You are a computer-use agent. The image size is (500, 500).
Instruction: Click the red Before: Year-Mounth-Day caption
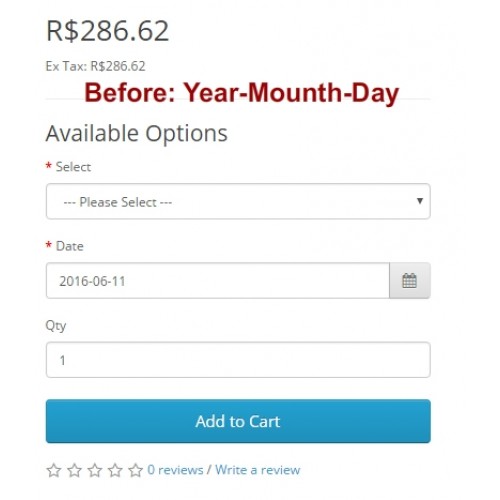pyautogui.click(x=242, y=93)
